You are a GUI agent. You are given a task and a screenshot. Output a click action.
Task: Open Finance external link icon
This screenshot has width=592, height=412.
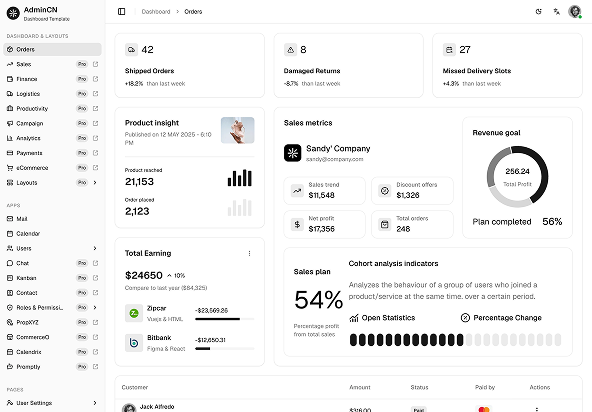click(95, 79)
